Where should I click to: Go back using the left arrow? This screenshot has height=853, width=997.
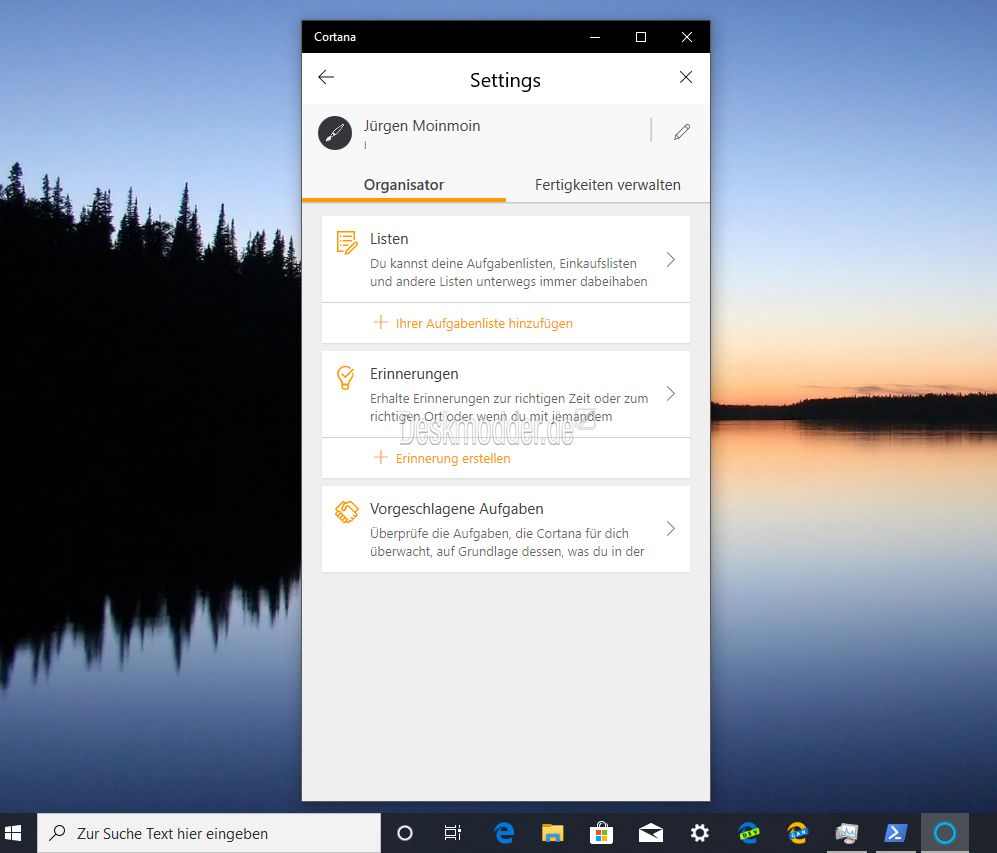[326, 78]
